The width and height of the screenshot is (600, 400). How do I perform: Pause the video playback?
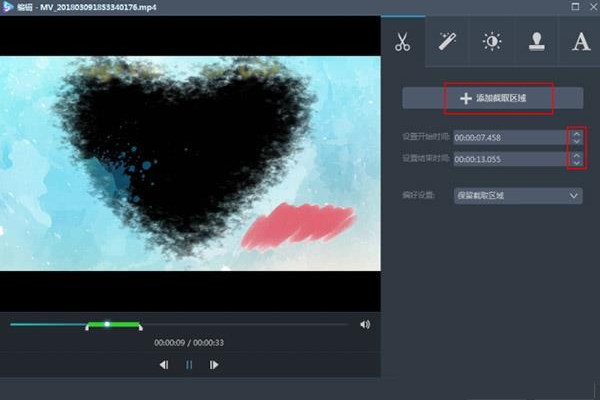click(188, 365)
